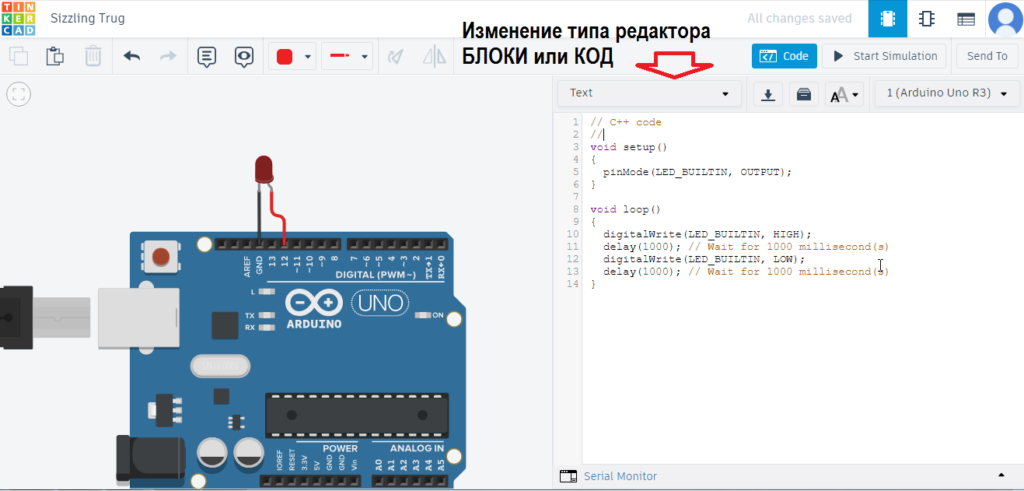Click the Delete trash icon
1024x491 pixels.
(93, 56)
